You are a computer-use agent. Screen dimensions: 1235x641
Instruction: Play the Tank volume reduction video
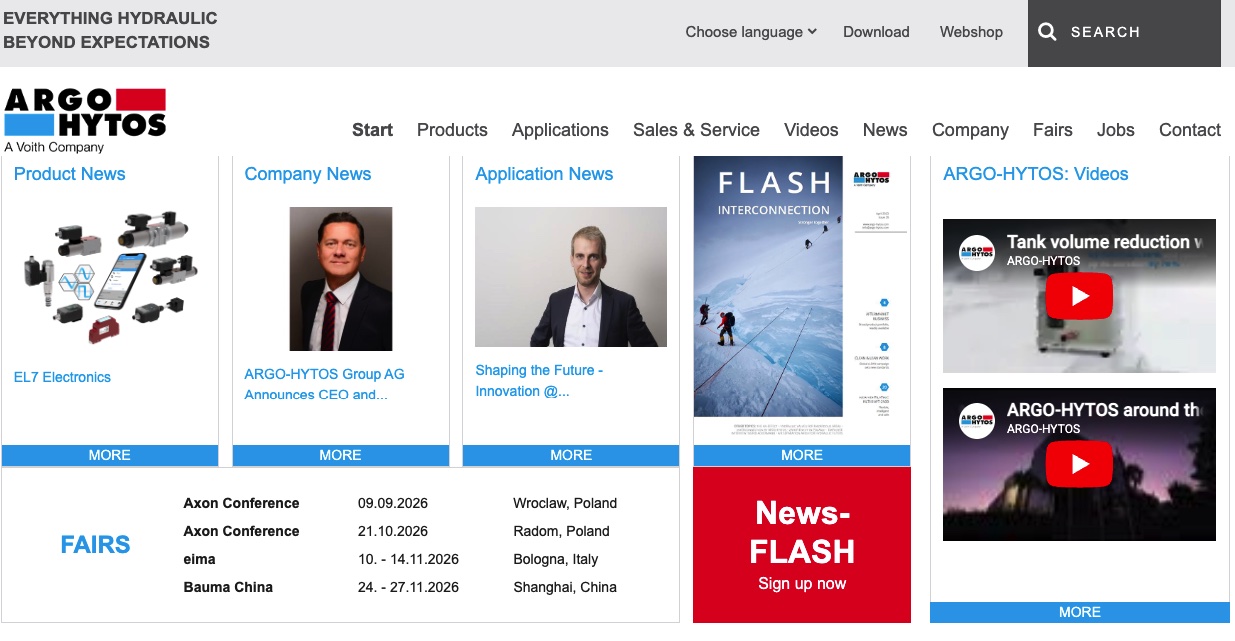1079,296
